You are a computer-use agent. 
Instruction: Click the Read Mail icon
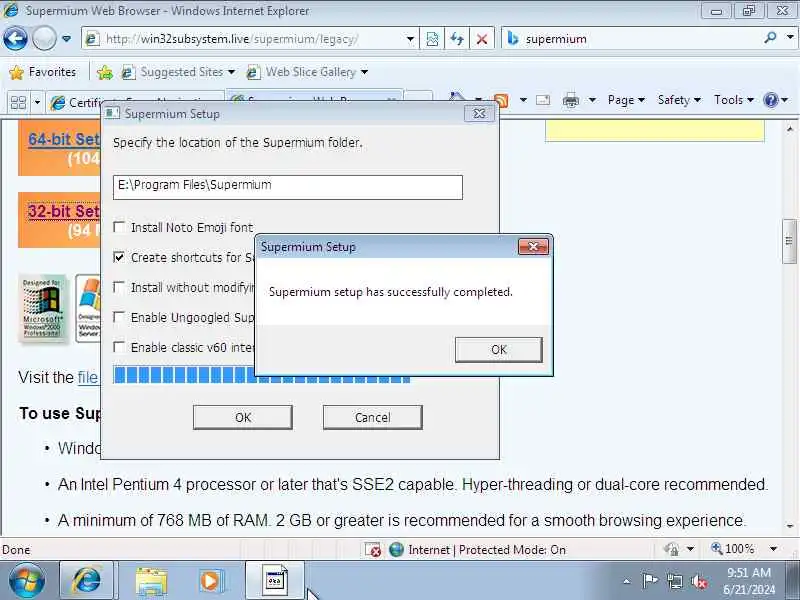[x=543, y=100]
